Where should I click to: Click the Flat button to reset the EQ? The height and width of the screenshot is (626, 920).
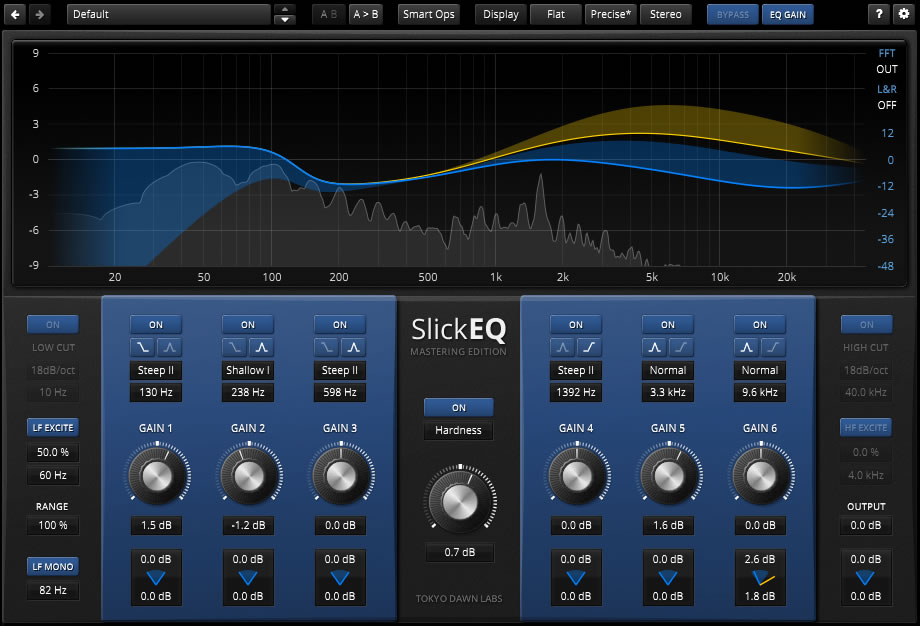click(555, 14)
